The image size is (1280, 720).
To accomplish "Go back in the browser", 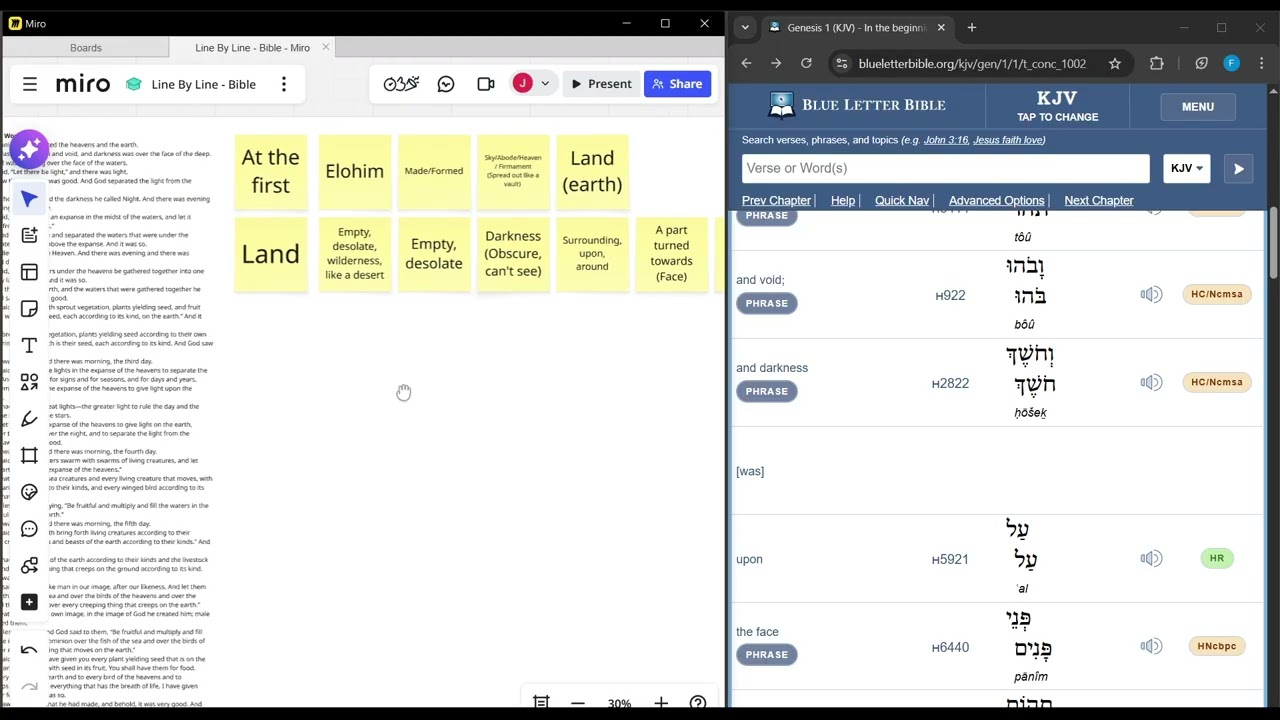I will [x=746, y=64].
